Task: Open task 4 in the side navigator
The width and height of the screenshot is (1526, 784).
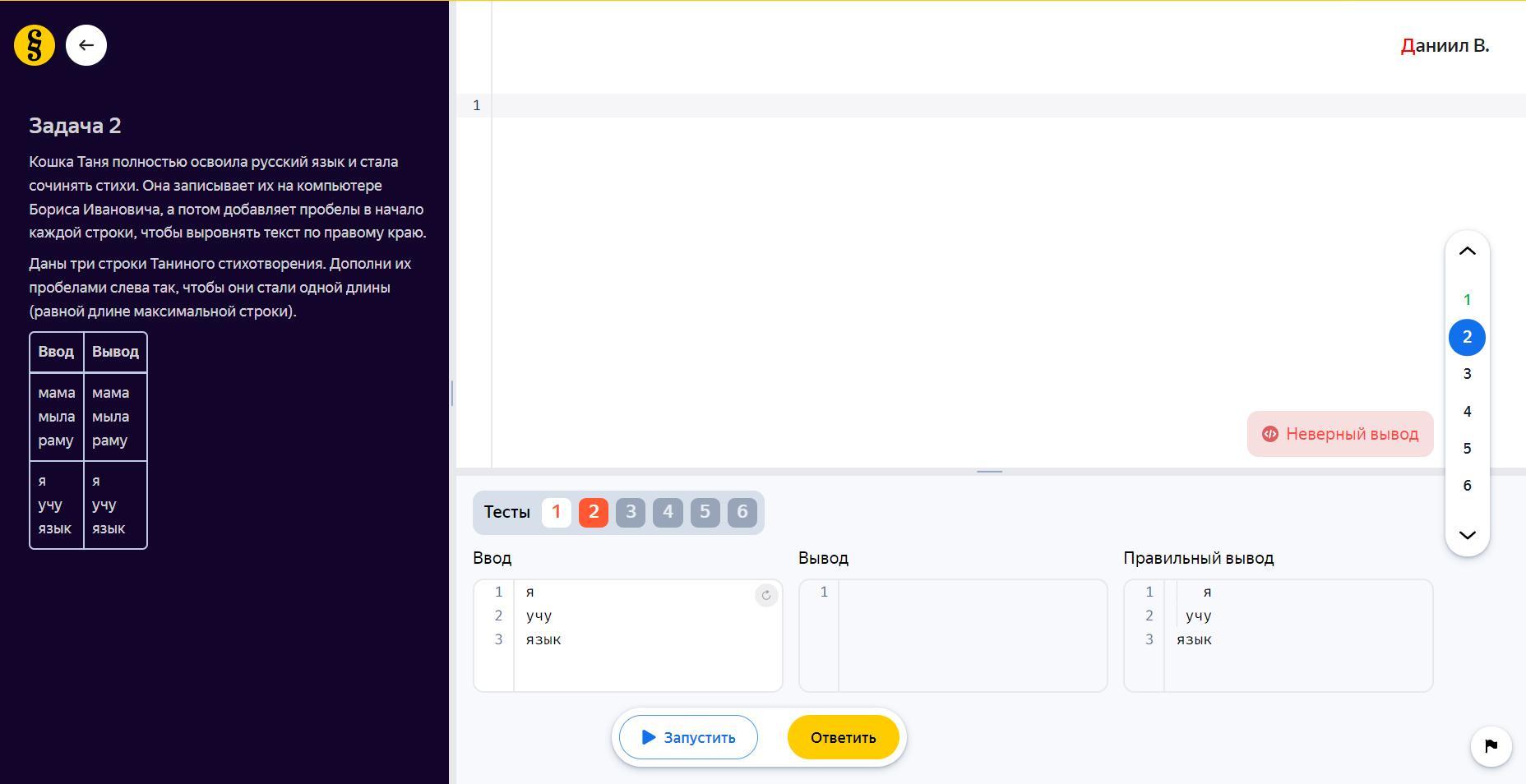Action: point(1467,411)
